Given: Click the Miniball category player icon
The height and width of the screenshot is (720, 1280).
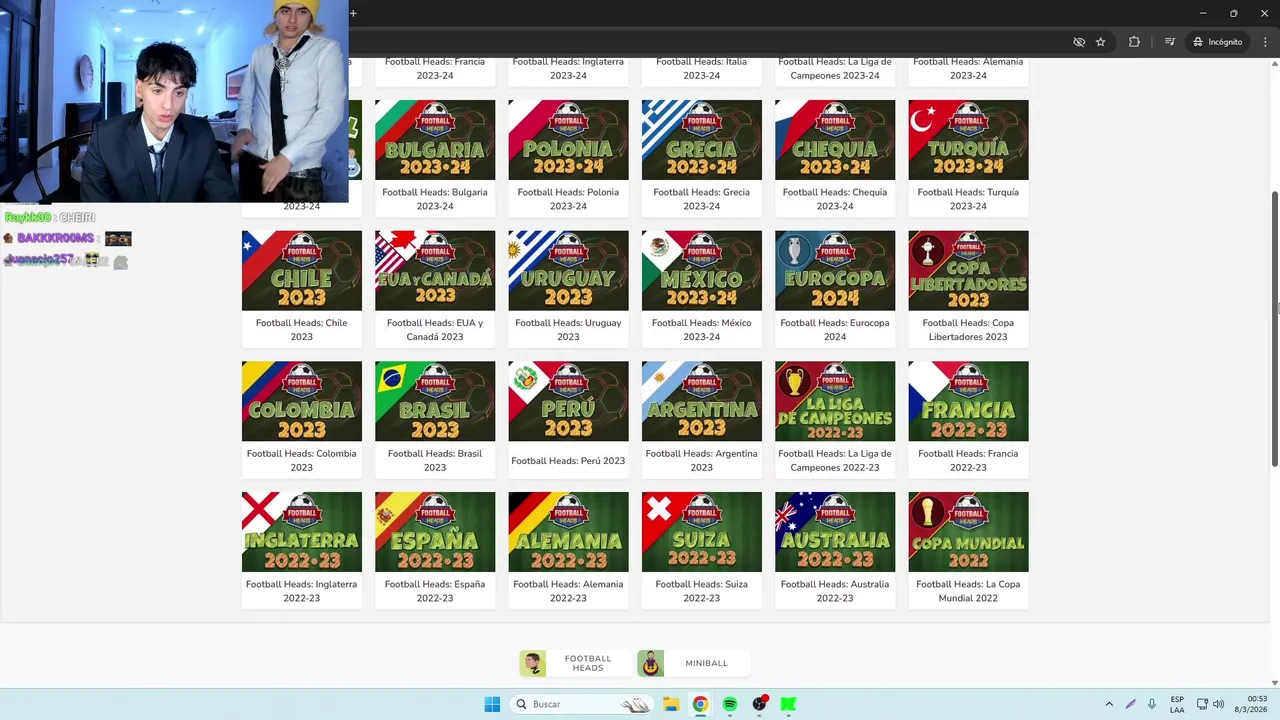Looking at the screenshot, I should 651,663.
